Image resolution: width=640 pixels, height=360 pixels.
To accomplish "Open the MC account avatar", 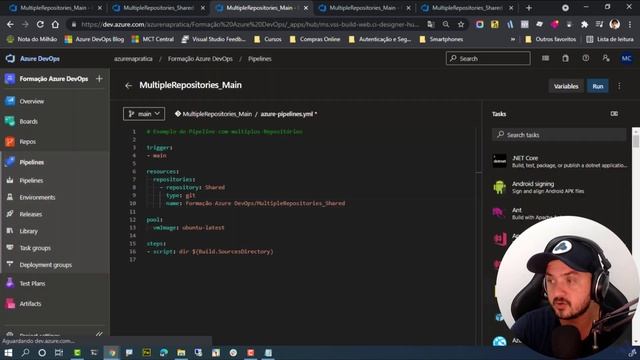I will [x=627, y=58].
